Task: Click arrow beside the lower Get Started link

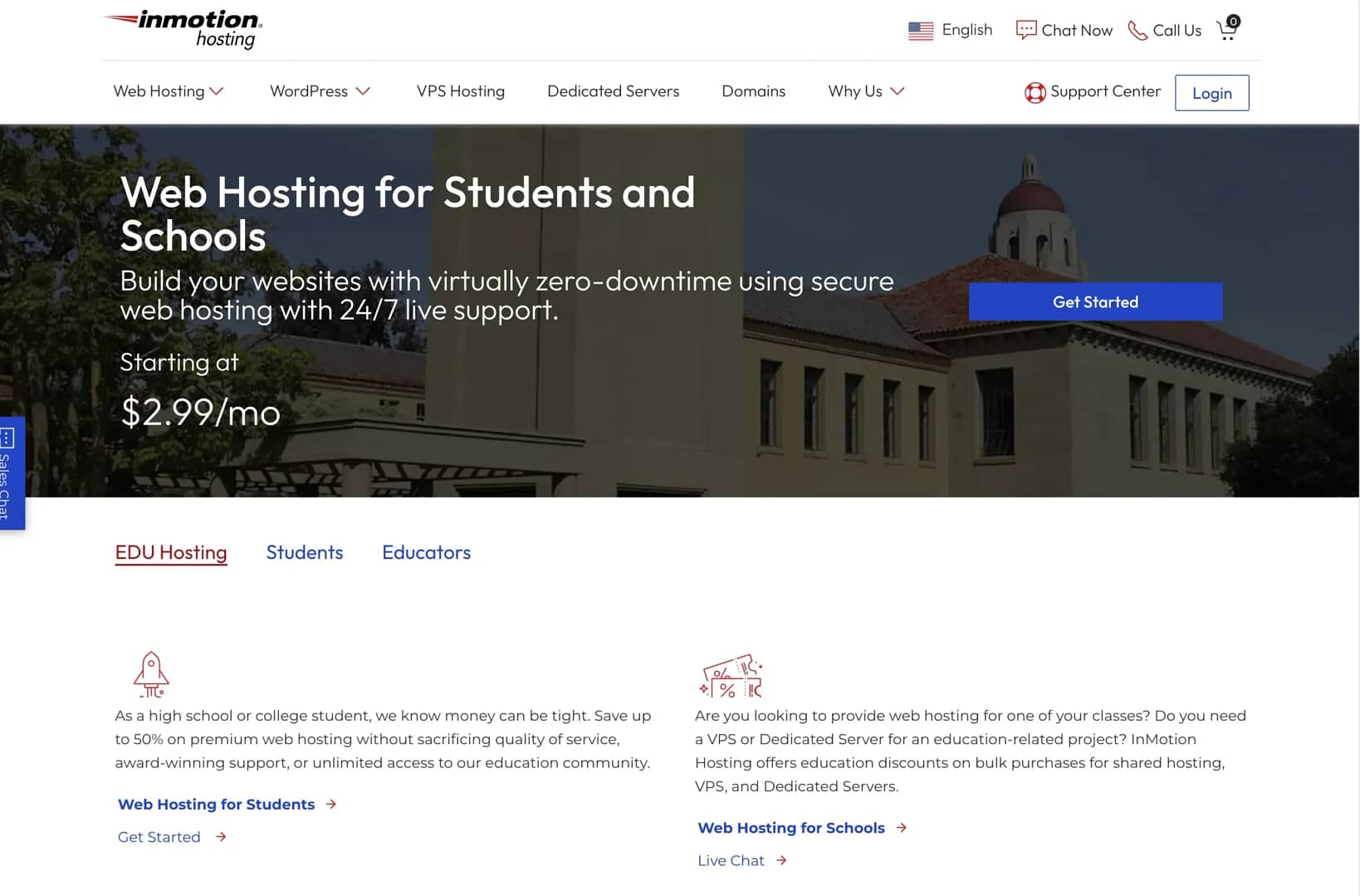Action: pyautogui.click(x=221, y=837)
